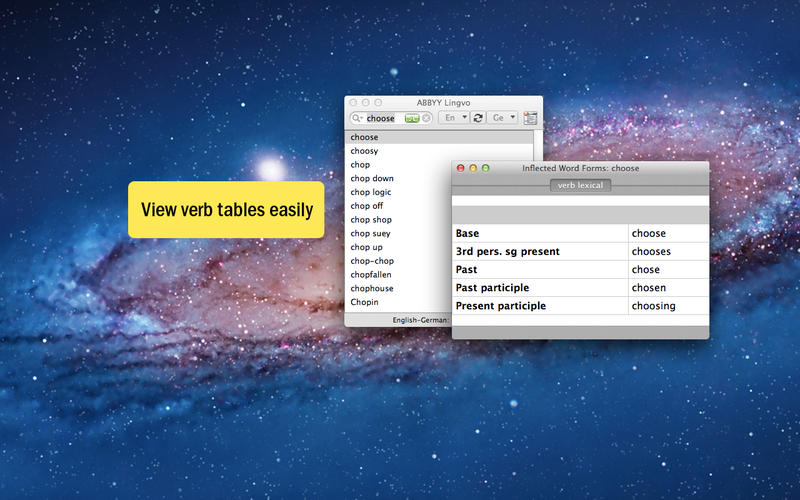Select 'chop shop' in the word list
The width and height of the screenshot is (800, 500).
click(371, 220)
